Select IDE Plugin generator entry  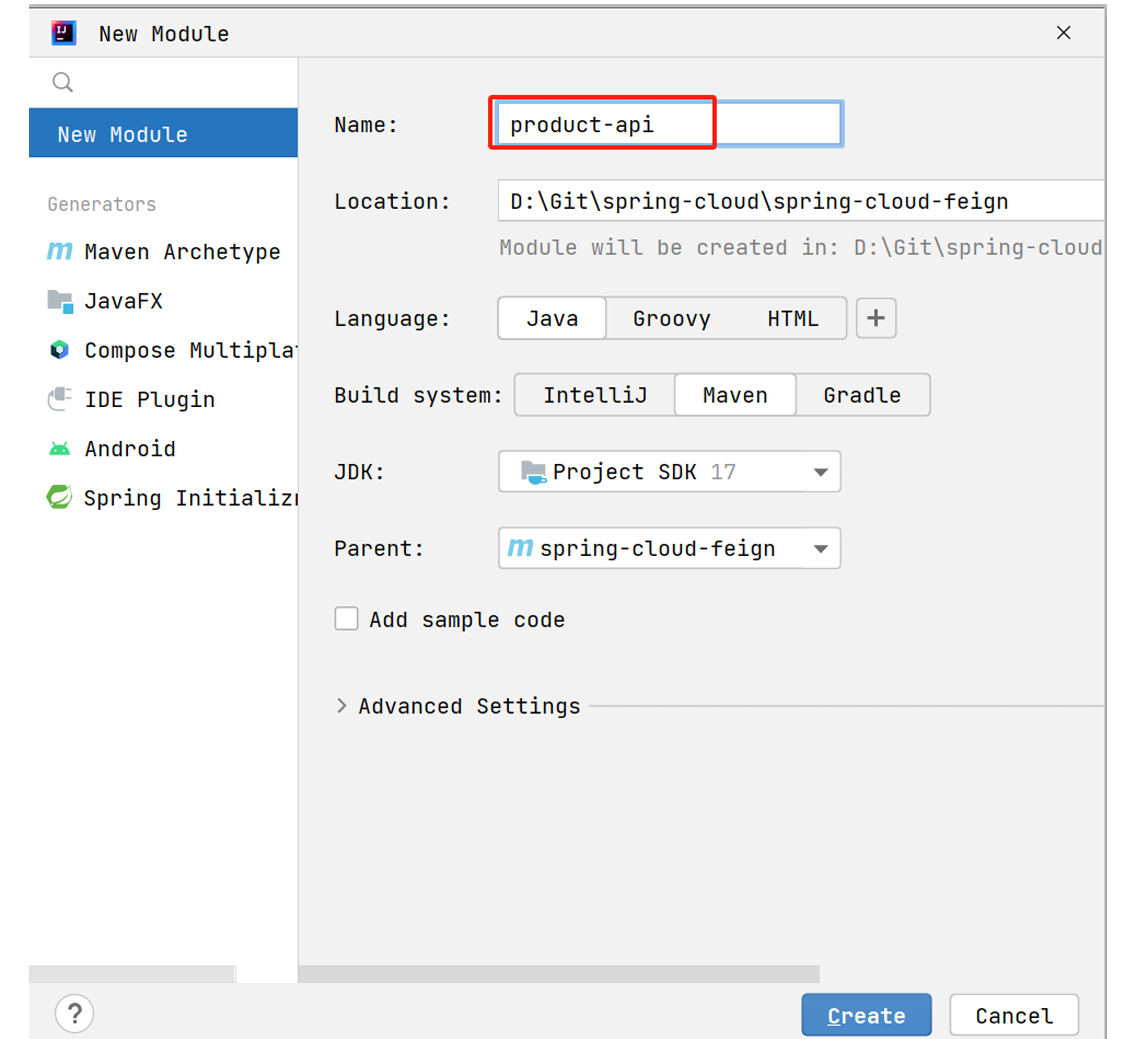164,400
